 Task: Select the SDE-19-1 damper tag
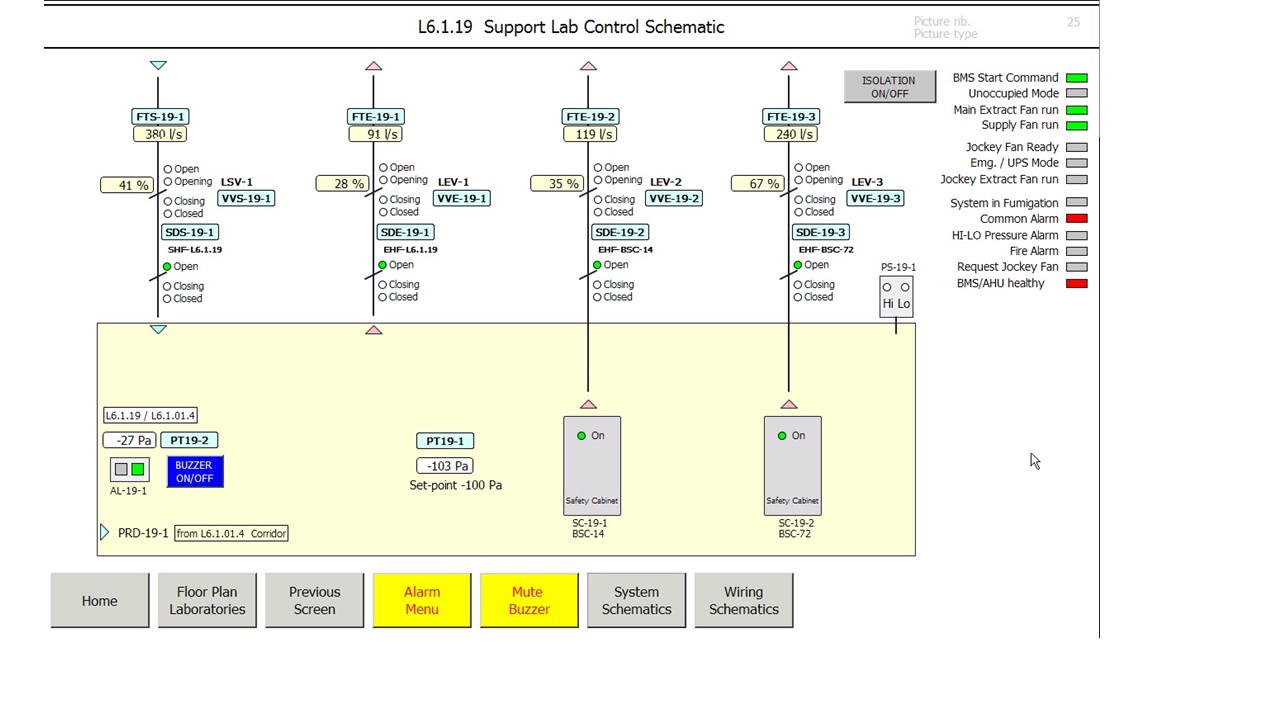click(x=404, y=232)
